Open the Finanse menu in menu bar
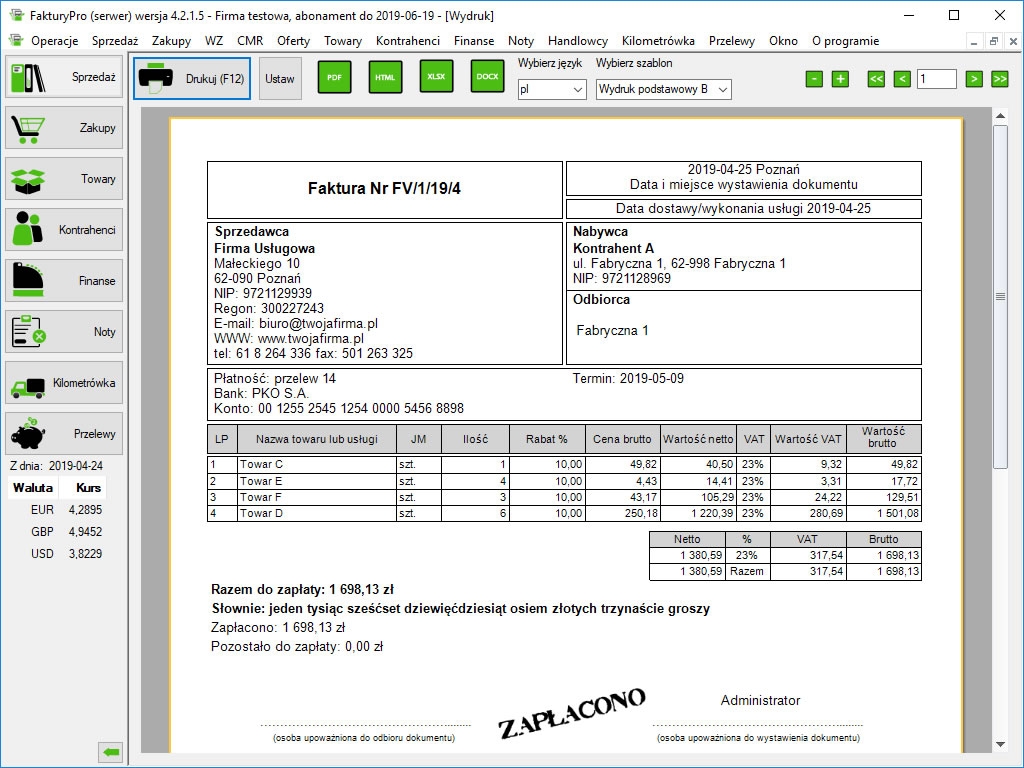 pos(473,41)
